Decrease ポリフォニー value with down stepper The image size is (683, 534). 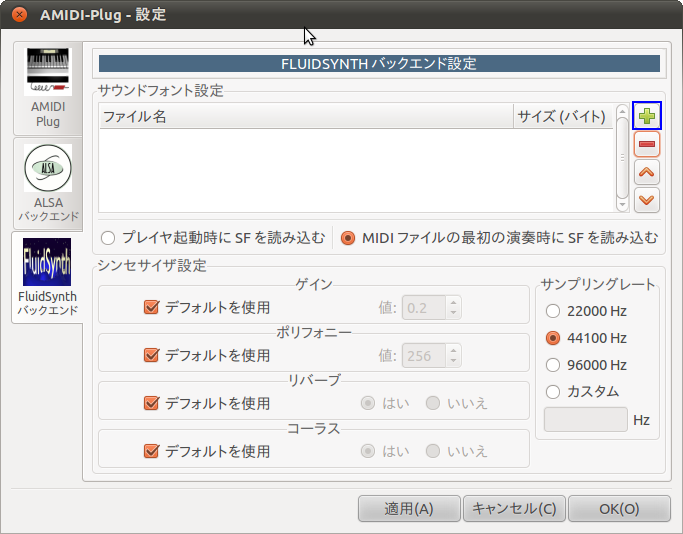[x=453, y=361]
